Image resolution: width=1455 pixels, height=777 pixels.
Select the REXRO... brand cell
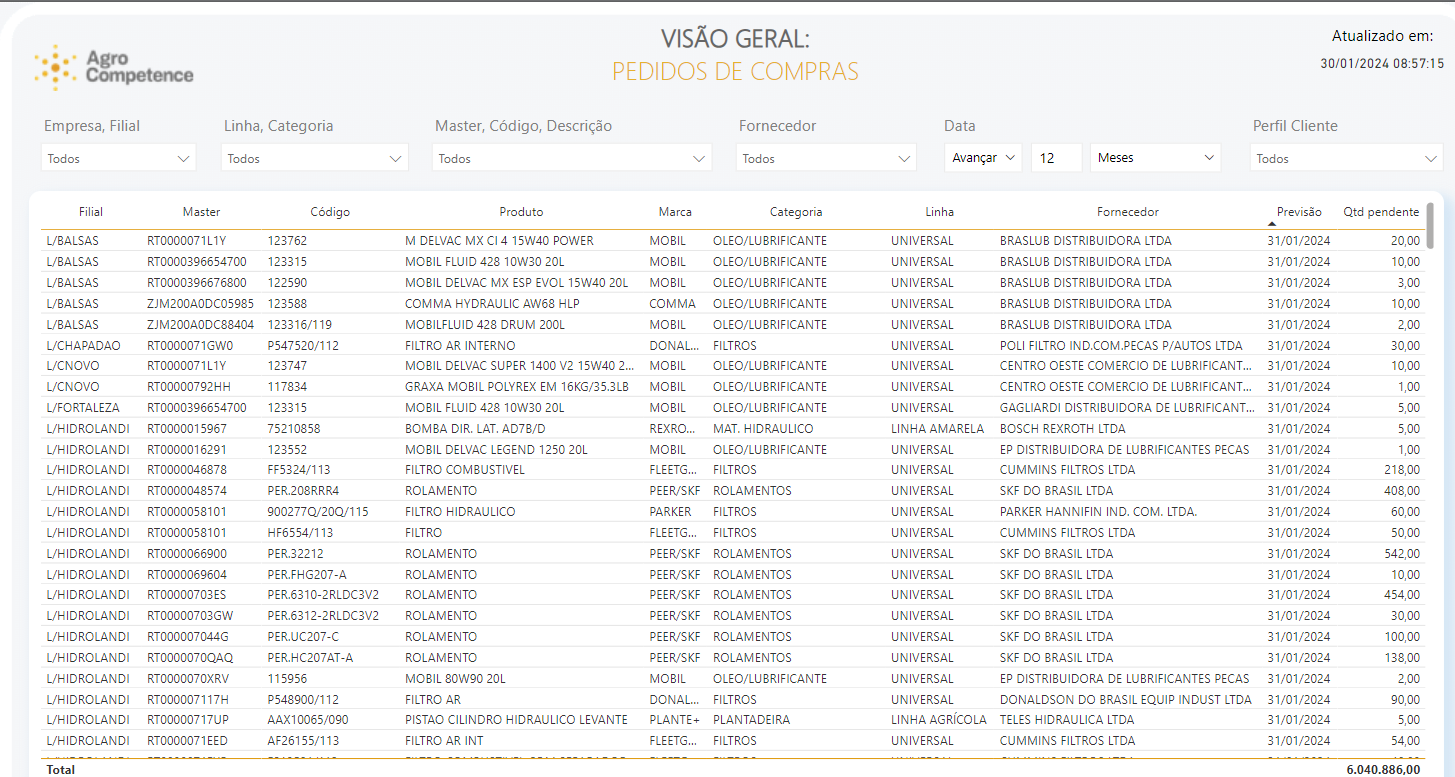click(x=671, y=429)
